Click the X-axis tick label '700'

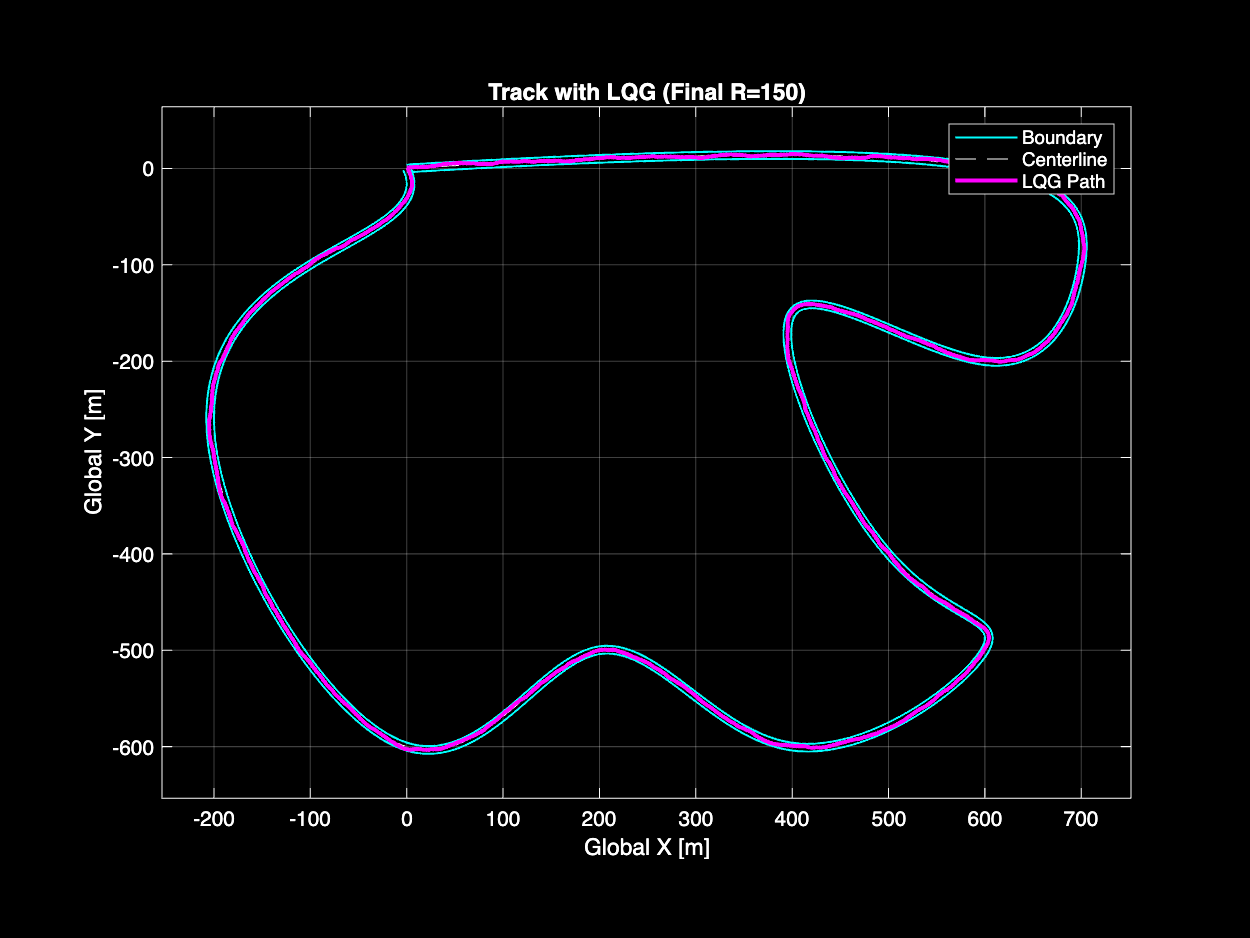[x=1081, y=820]
